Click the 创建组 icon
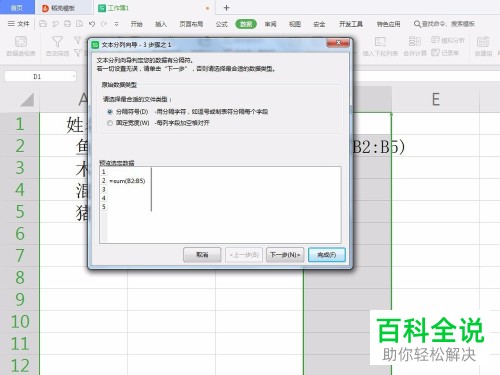Viewport: 500px width, 375px height. click(483, 46)
